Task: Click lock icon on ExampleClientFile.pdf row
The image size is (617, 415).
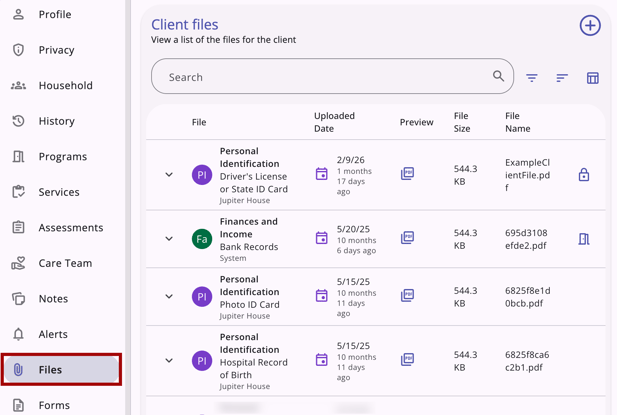Action: point(584,175)
